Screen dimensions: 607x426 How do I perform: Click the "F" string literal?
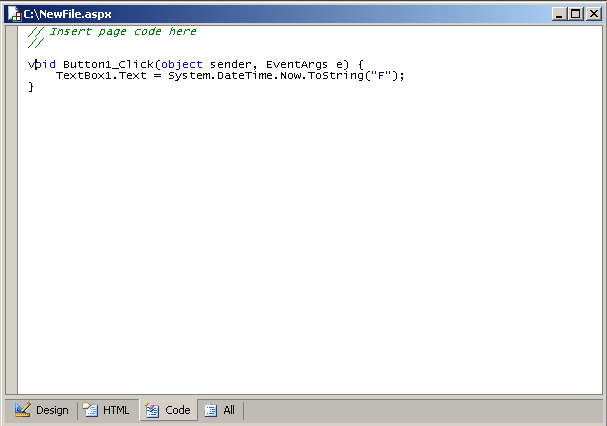tap(381, 76)
